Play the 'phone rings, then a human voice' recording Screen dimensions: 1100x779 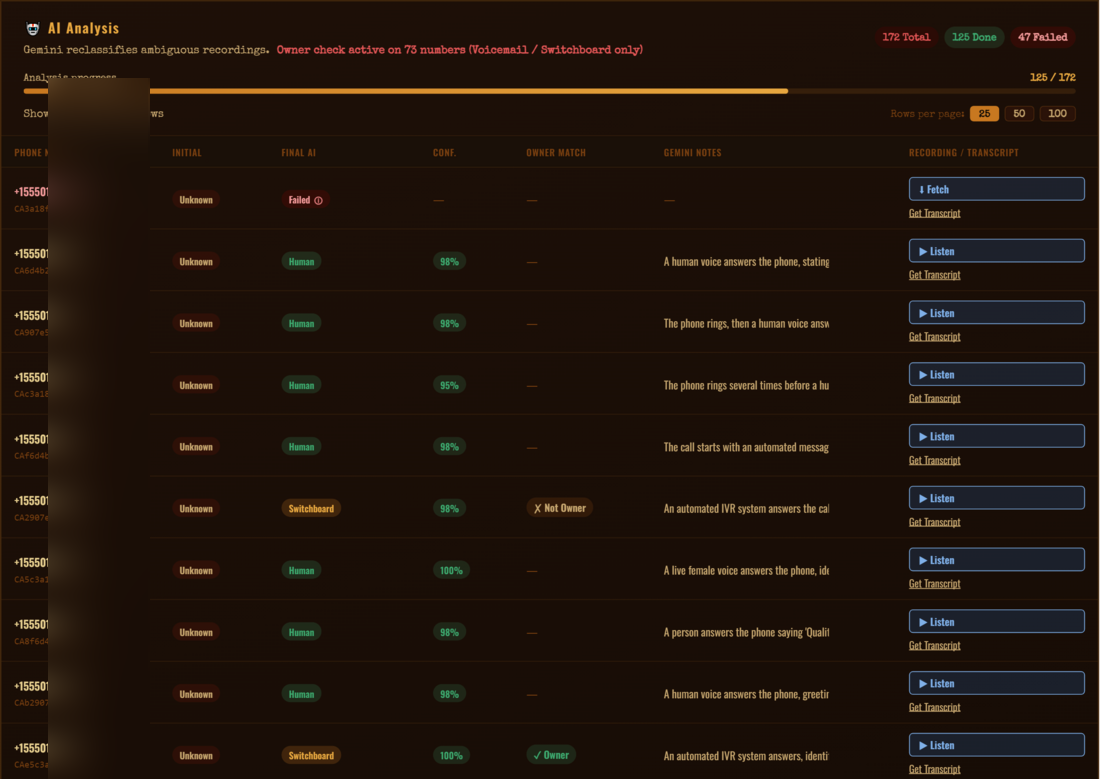(996, 312)
